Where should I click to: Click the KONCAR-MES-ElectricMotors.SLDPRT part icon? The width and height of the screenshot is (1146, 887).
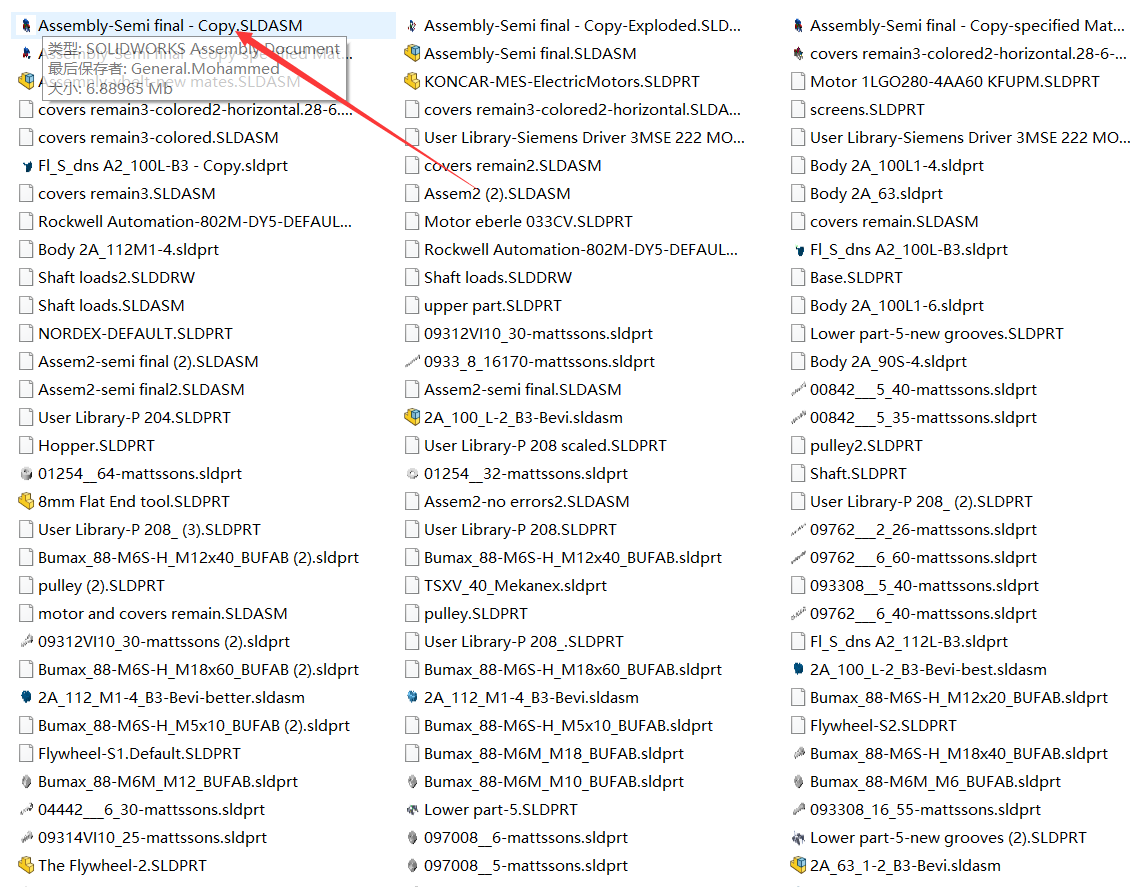(412, 82)
